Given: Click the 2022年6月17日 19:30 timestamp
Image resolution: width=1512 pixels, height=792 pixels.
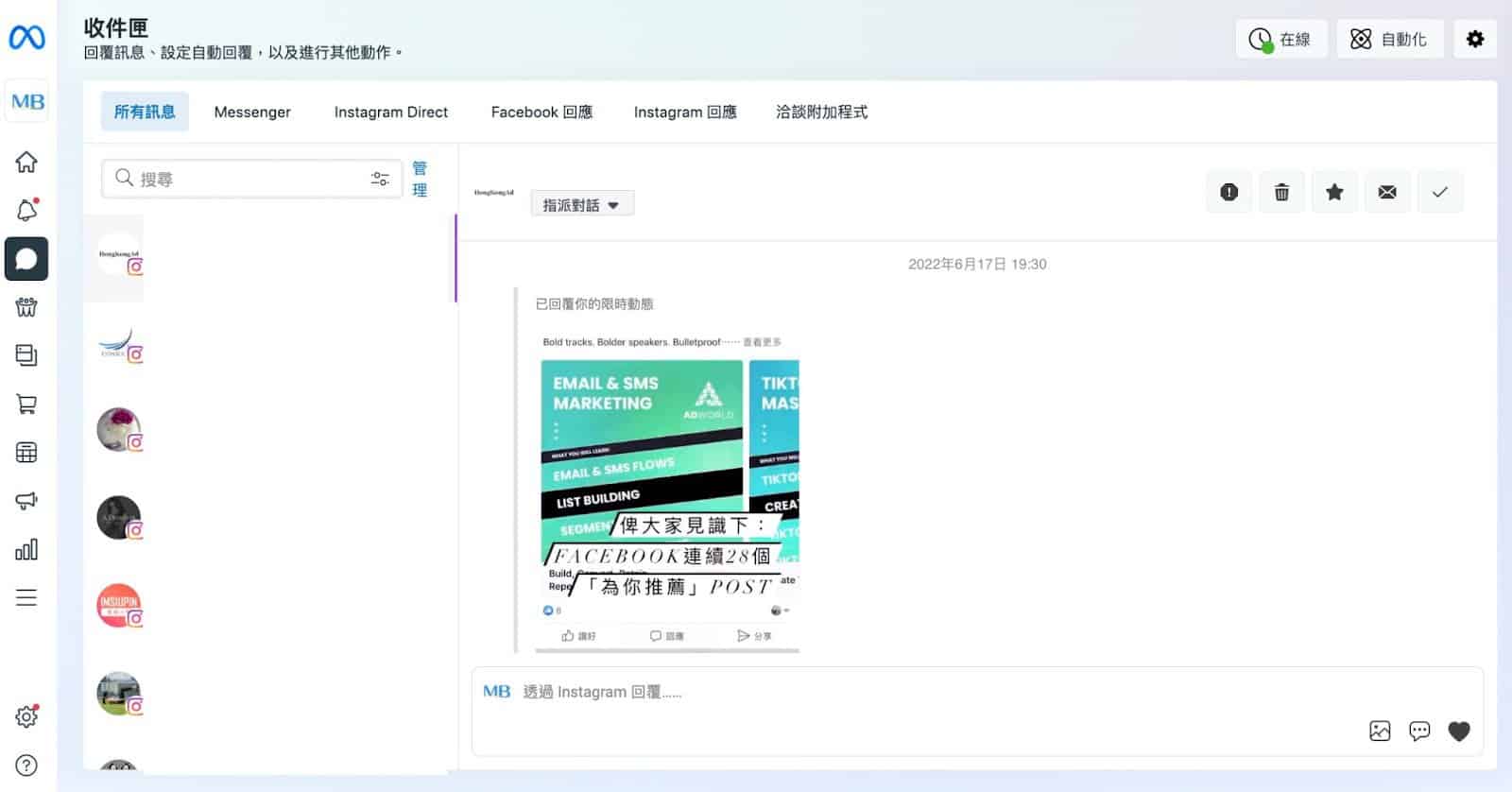Looking at the screenshot, I should click(977, 264).
